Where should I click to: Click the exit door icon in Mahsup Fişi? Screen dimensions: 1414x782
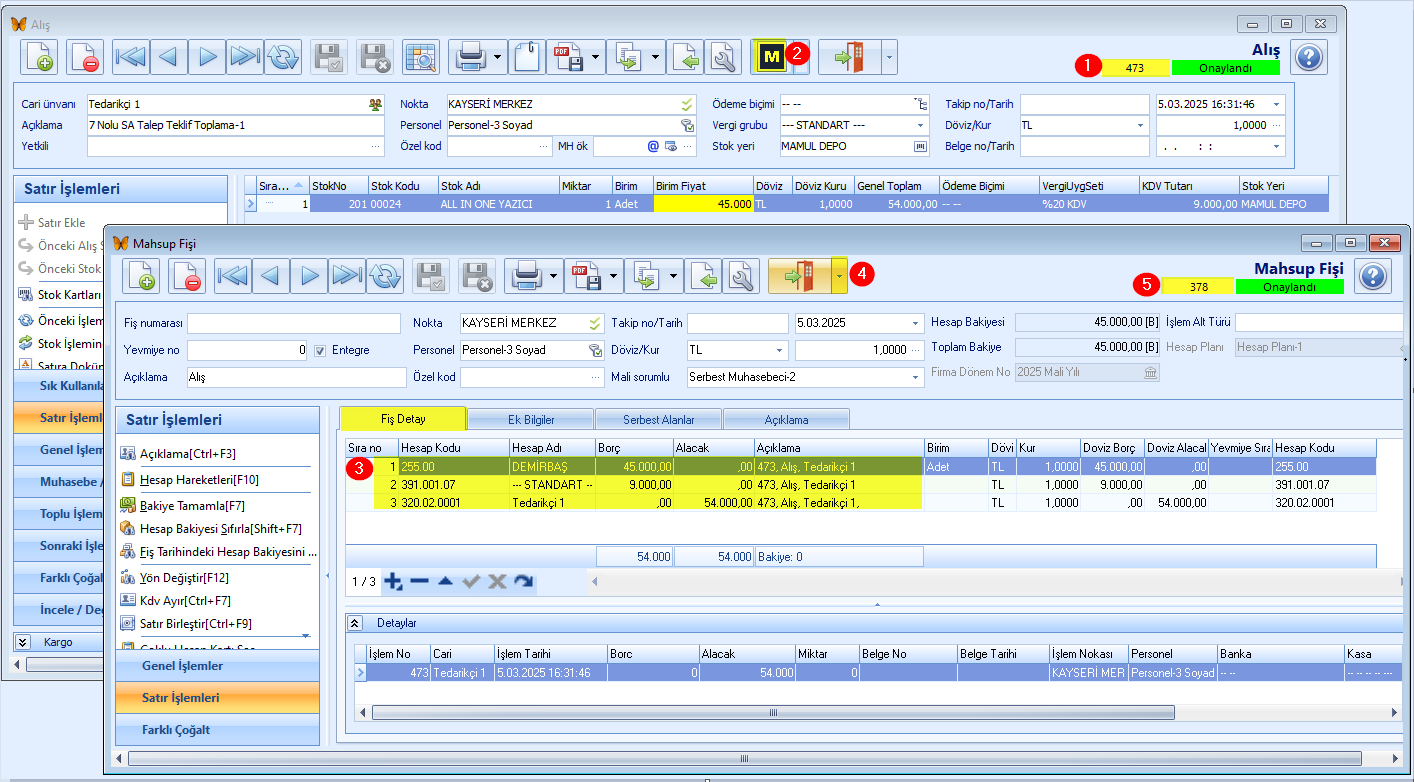[x=799, y=276]
